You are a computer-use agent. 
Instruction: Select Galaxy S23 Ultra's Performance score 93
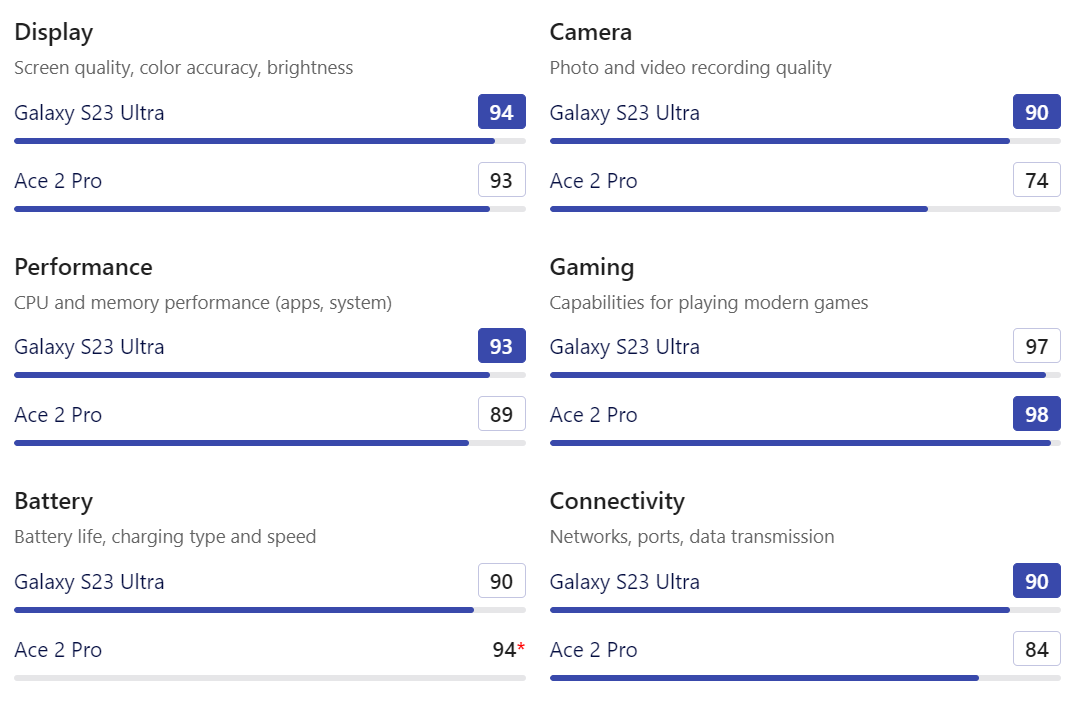[501, 347]
